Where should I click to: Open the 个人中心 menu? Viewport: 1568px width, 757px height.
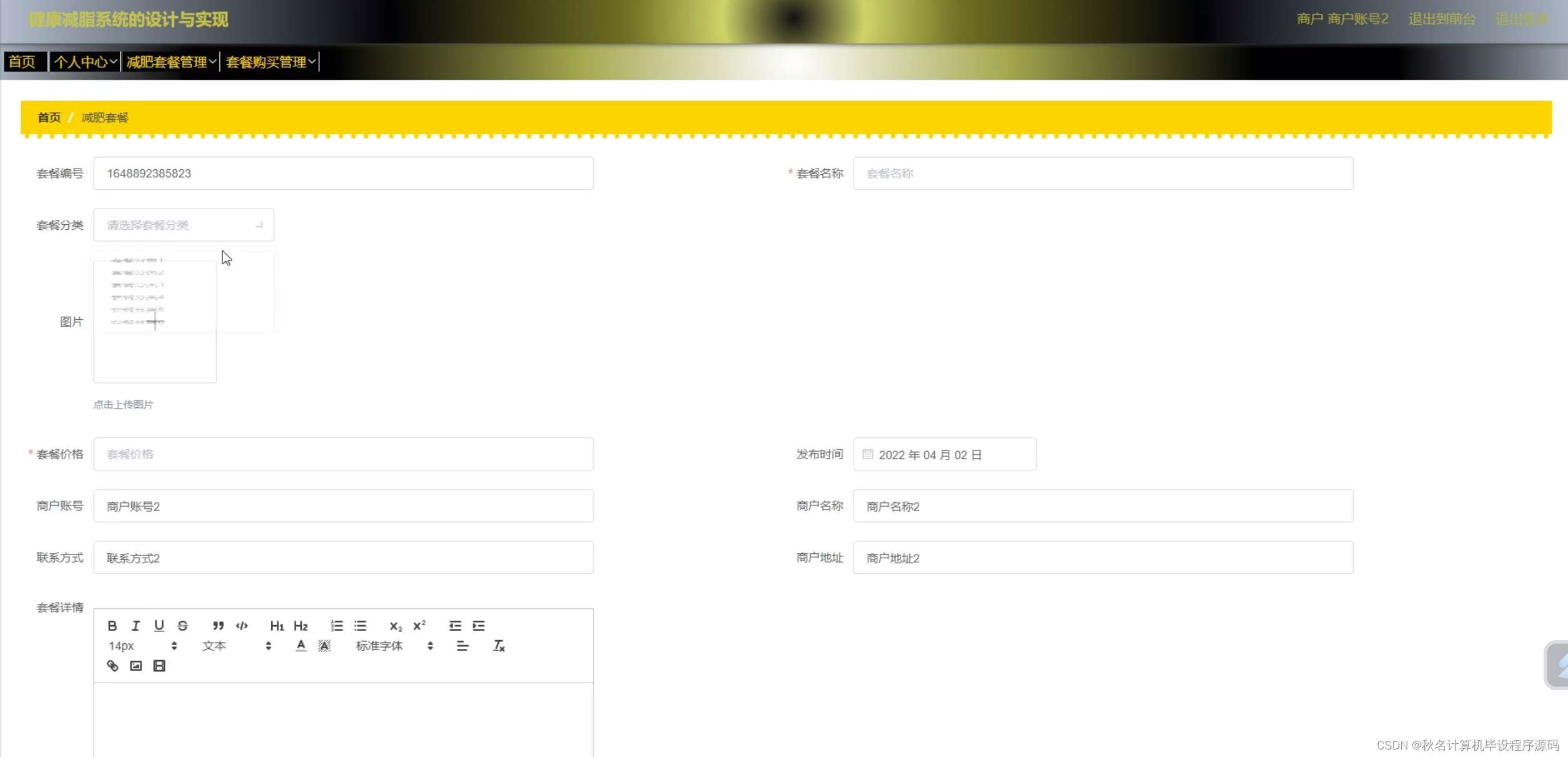pyautogui.click(x=84, y=62)
